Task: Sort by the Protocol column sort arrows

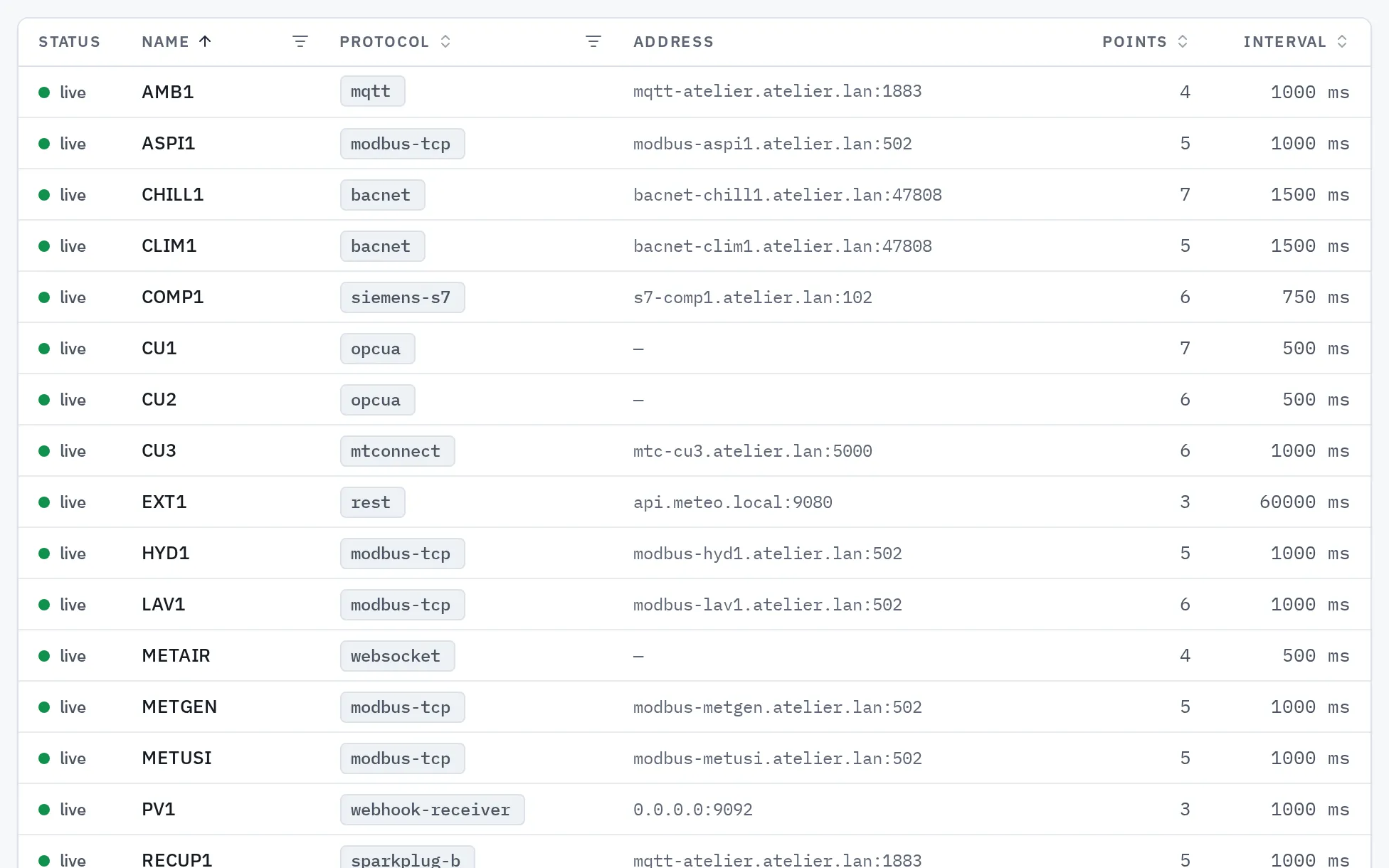Action: [x=445, y=41]
